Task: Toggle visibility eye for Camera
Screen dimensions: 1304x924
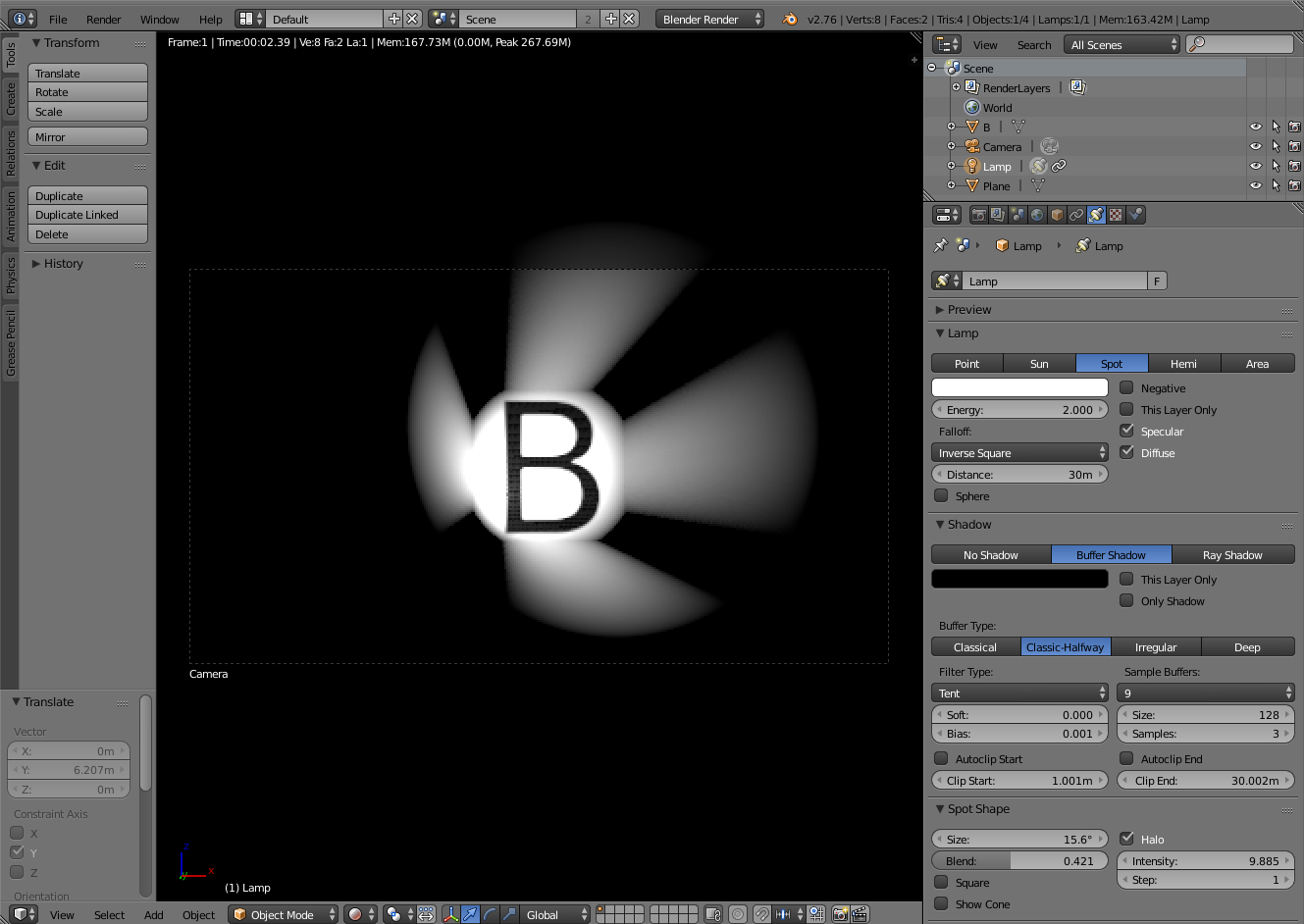Action: tap(1255, 146)
